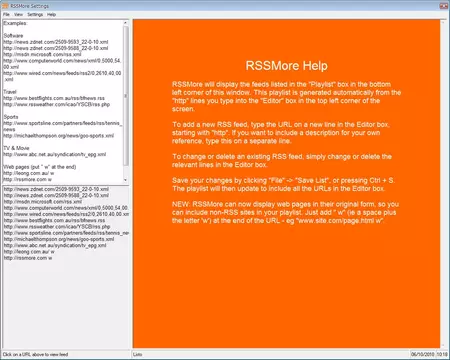Open the Help menu
This screenshot has height=360, width=450.
pos(51,14)
